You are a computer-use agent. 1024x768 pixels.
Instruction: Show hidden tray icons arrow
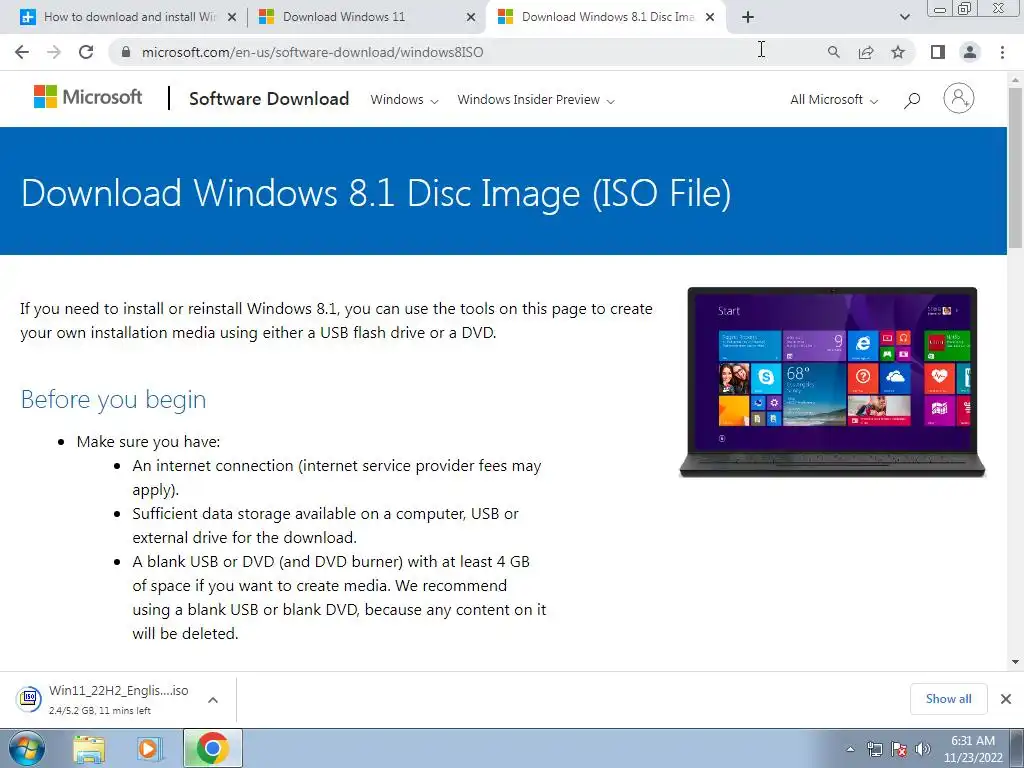(850, 749)
